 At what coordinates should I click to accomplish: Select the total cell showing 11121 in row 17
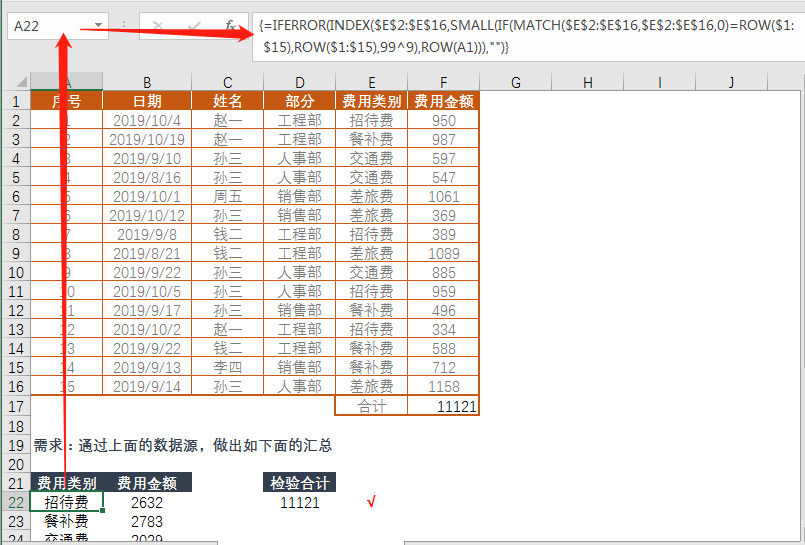click(443, 406)
